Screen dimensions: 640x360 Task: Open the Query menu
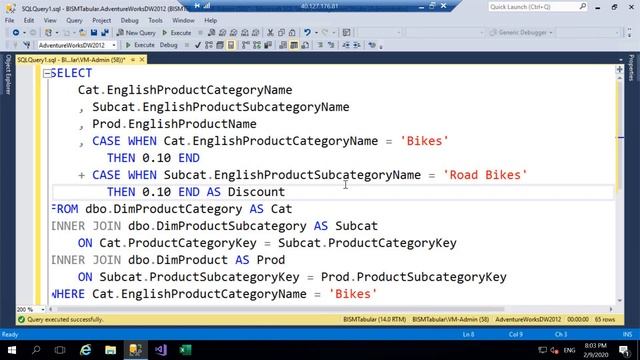(x=74, y=20)
